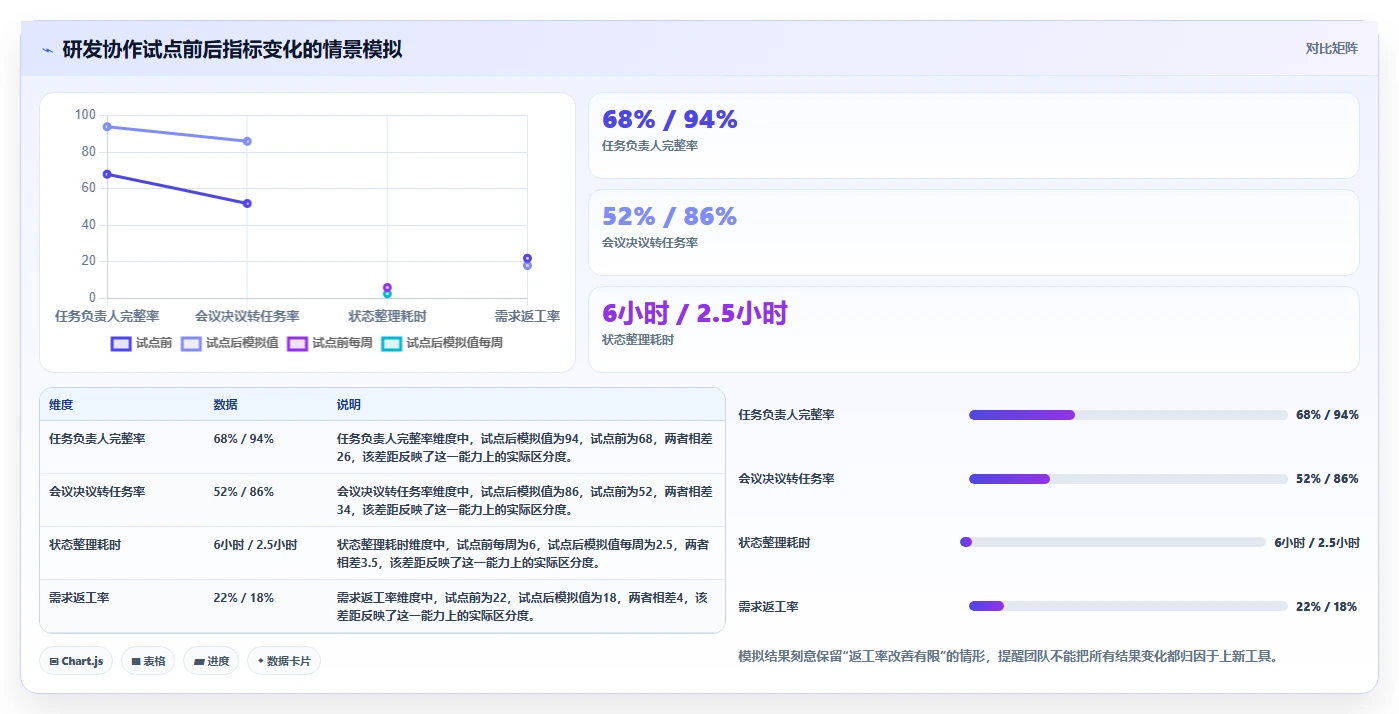The width and height of the screenshot is (1399, 714).
Task: Click the 表格 tag button
Action: [148, 661]
